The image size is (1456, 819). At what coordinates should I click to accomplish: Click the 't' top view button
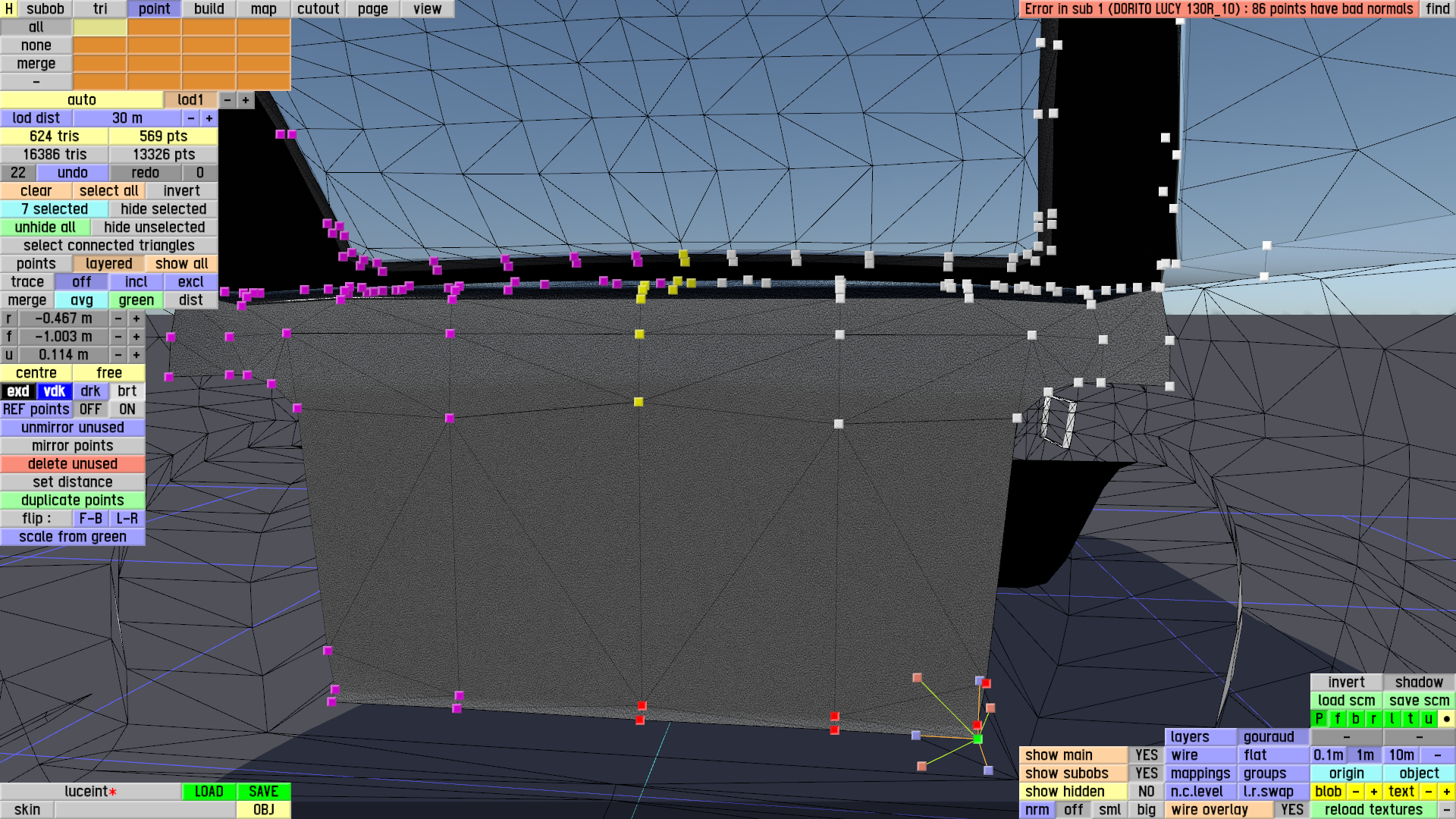point(1410,719)
